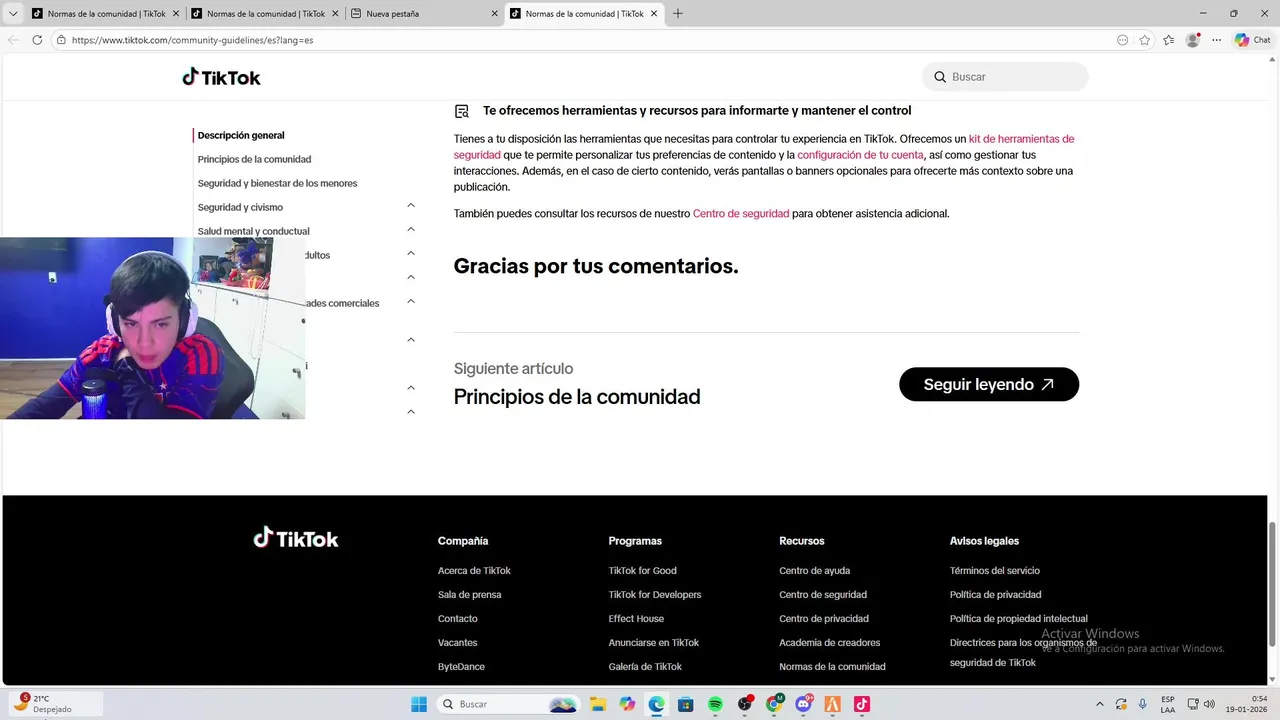Click Anunciarse en TikTok in the footer

pyautogui.click(x=654, y=643)
